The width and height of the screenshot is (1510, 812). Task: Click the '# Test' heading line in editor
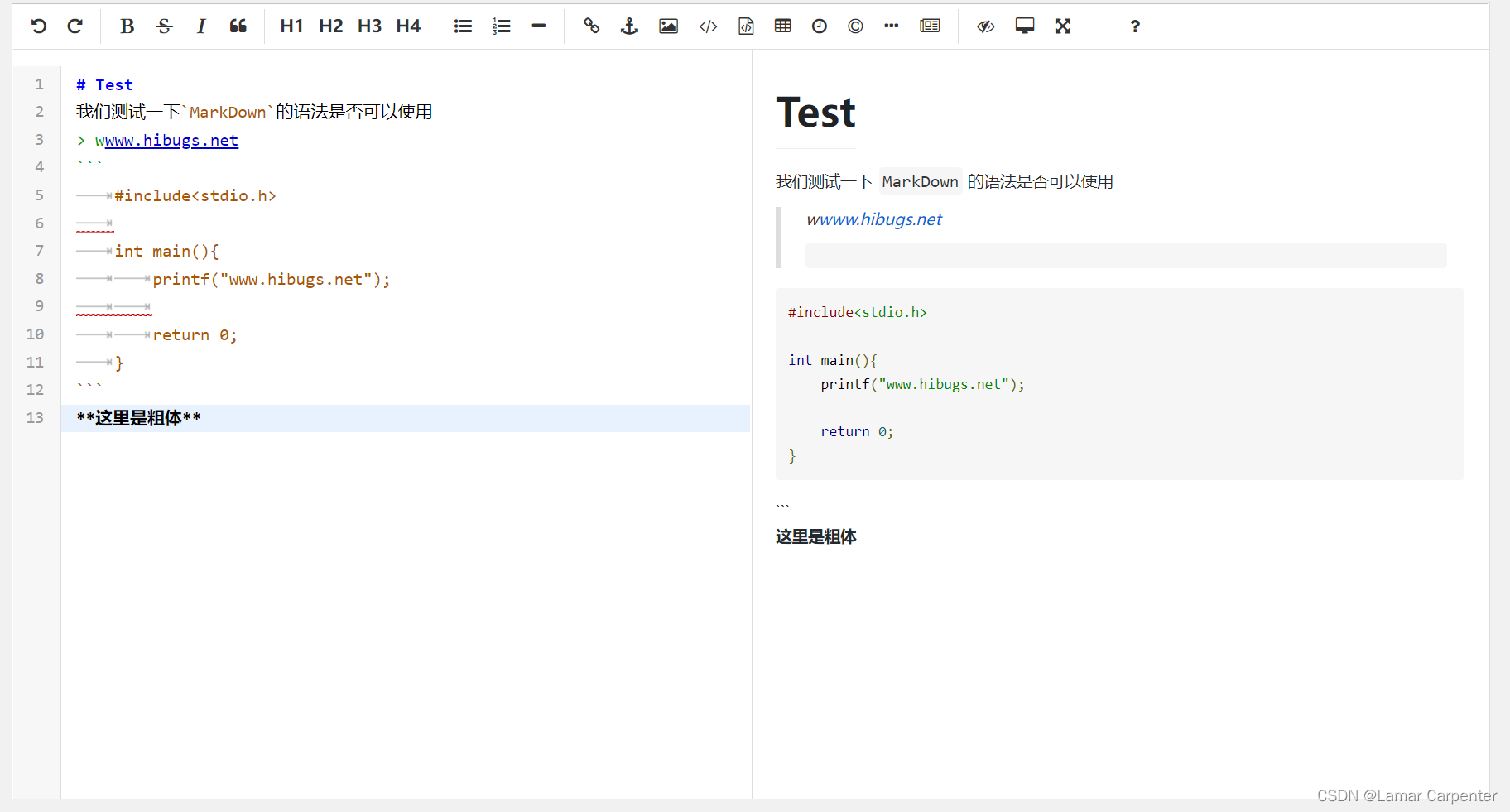(x=104, y=84)
